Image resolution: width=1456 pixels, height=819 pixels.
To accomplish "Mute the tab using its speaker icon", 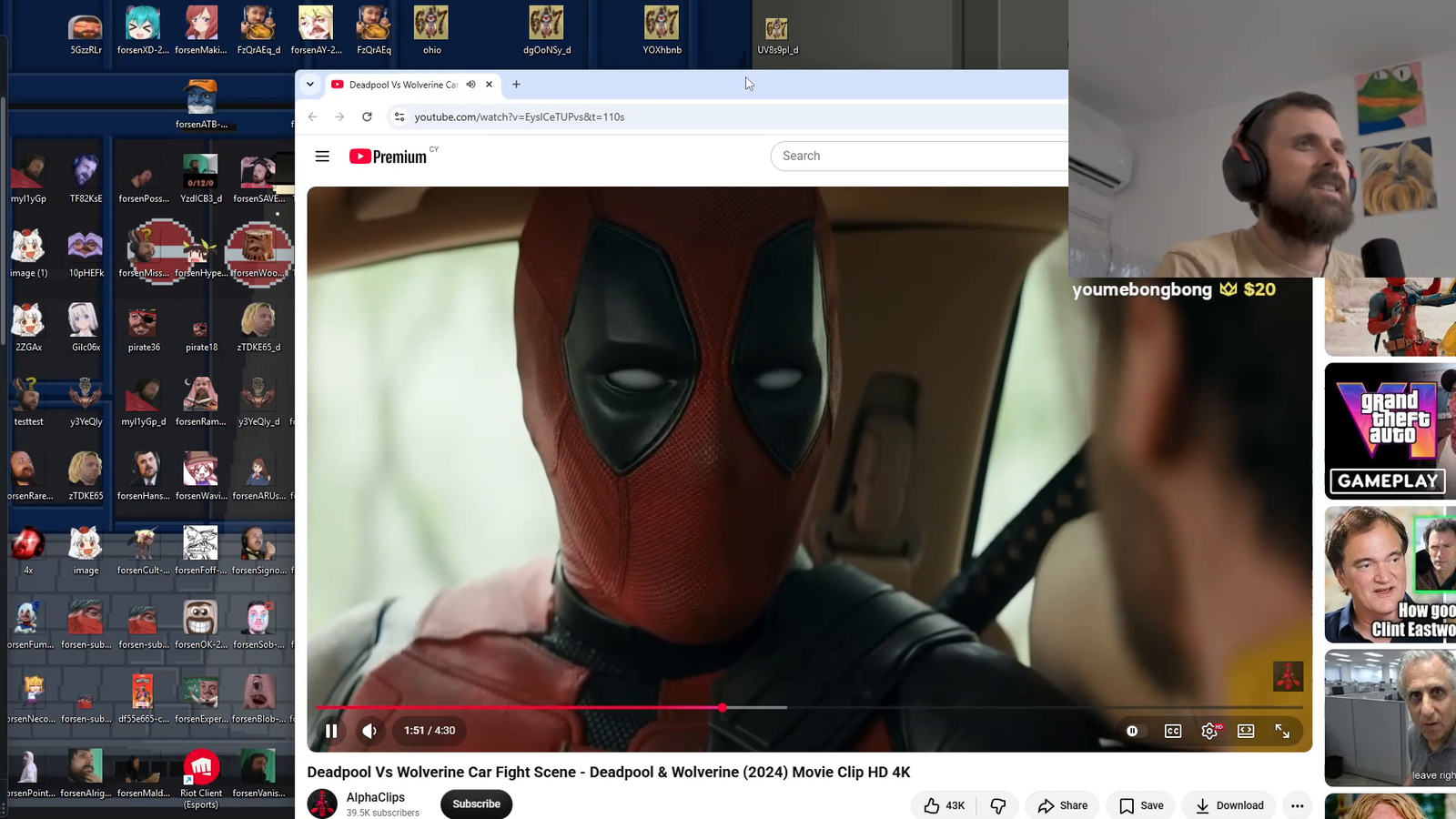I will [471, 85].
